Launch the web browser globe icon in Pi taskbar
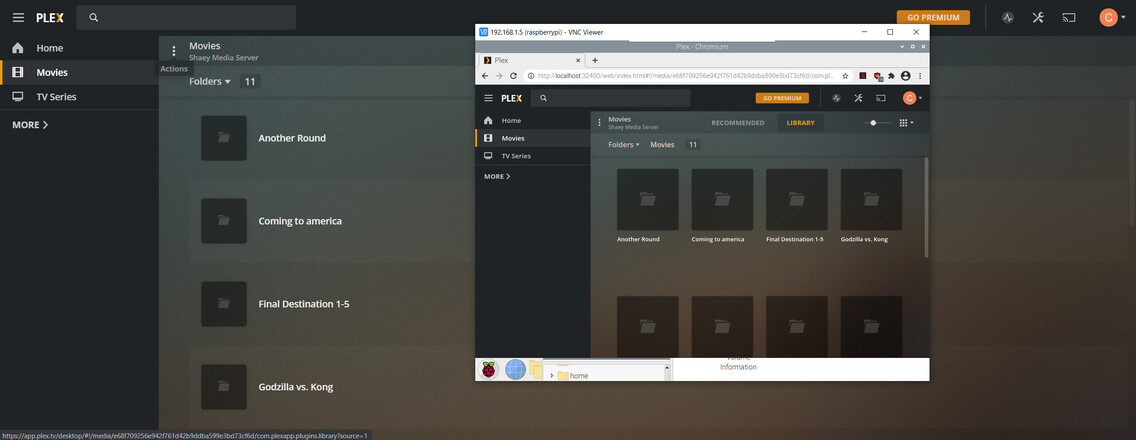1136x440 pixels. coord(515,370)
